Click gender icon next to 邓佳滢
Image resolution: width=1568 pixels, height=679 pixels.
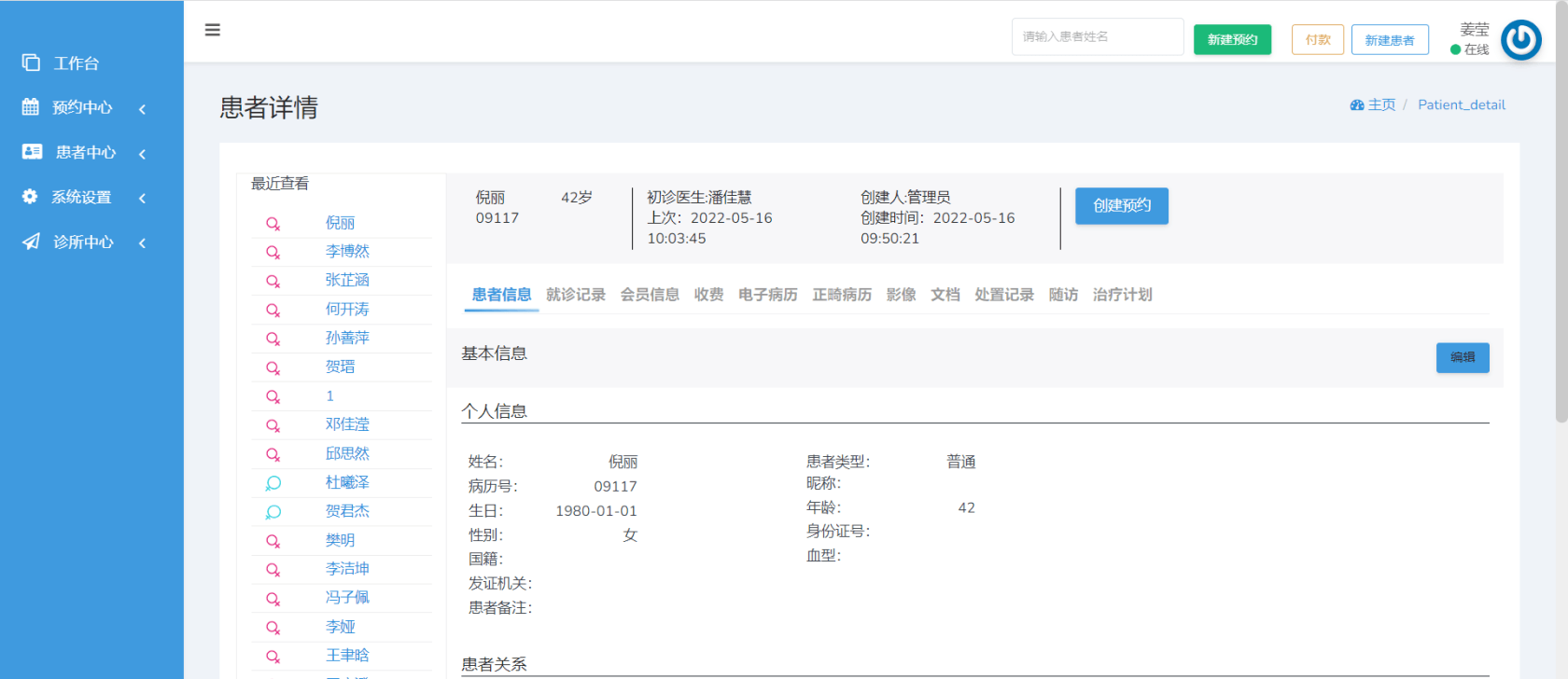click(273, 425)
